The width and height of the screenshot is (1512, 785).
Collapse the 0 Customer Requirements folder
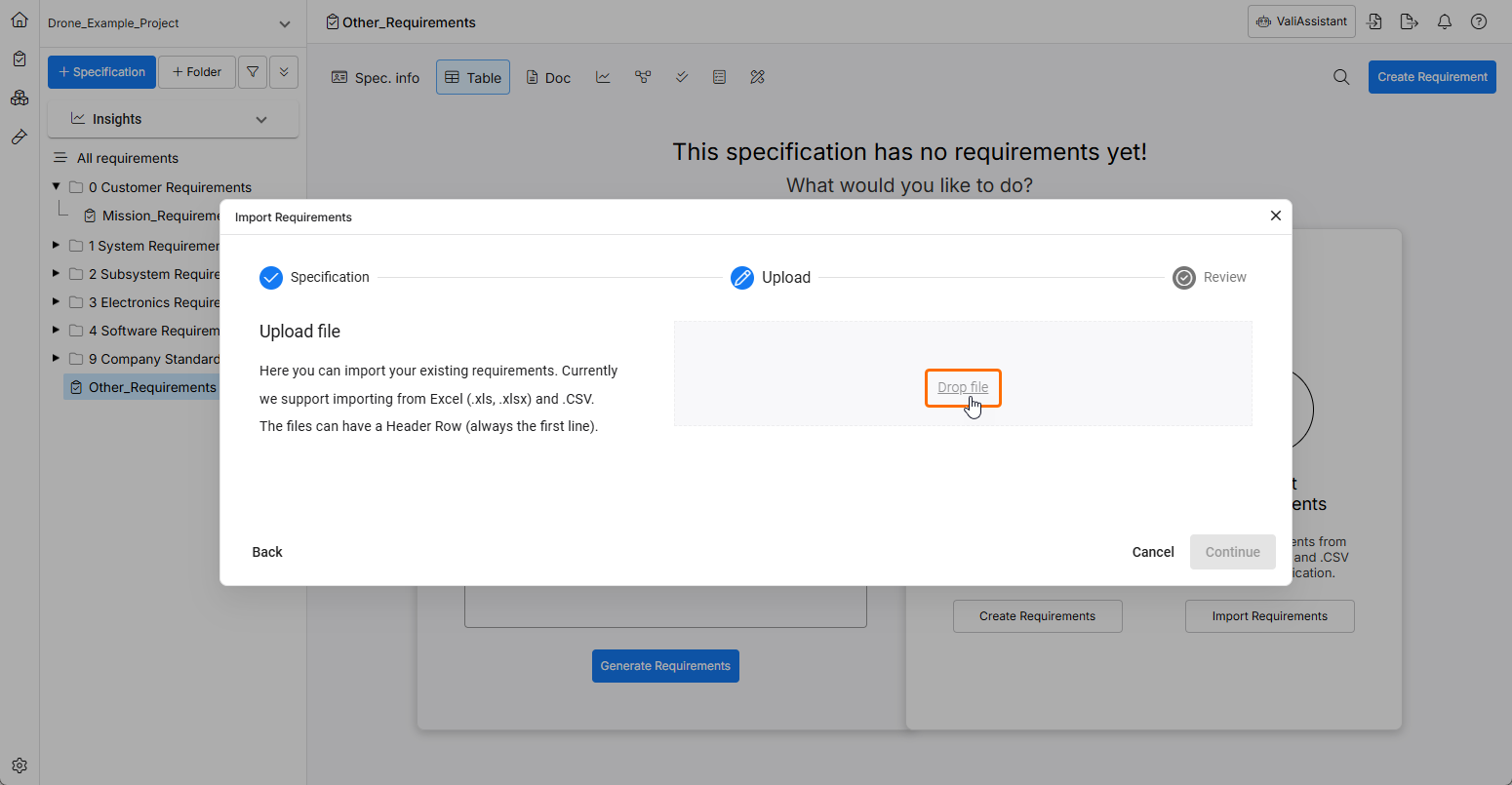(57, 186)
